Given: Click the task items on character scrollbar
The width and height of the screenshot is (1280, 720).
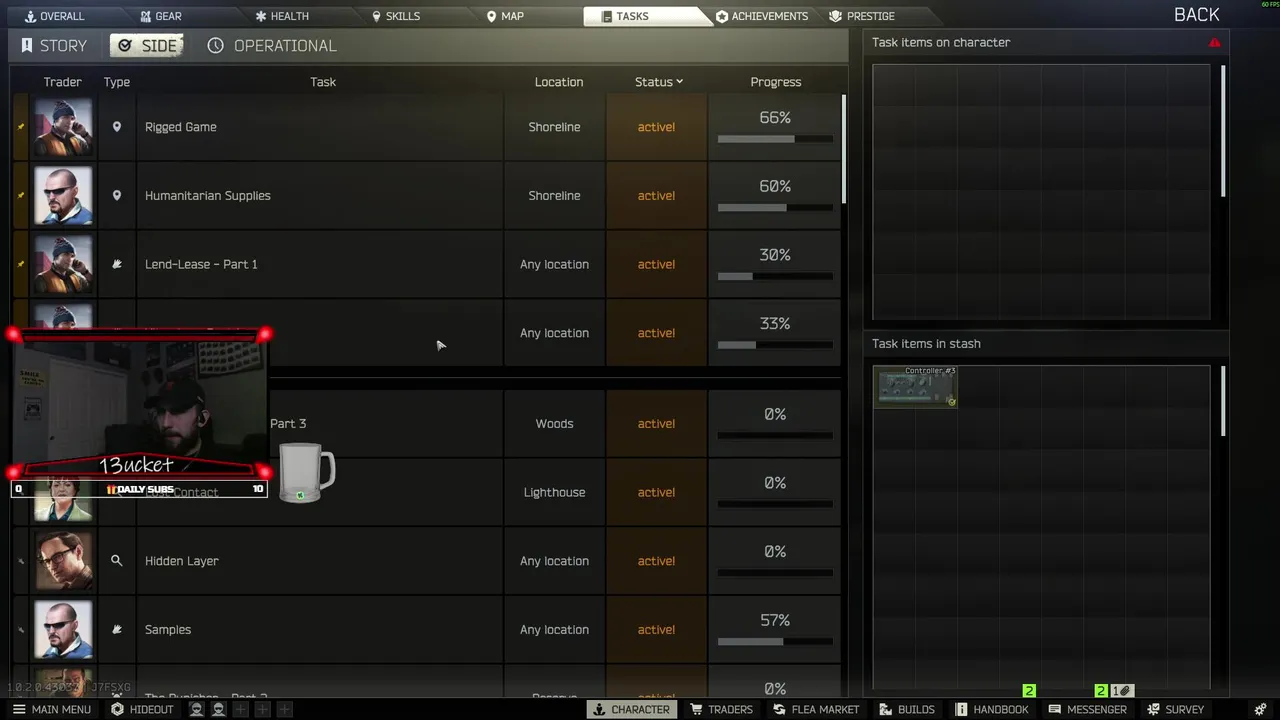Looking at the screenshot, I should click(1223, 130).
